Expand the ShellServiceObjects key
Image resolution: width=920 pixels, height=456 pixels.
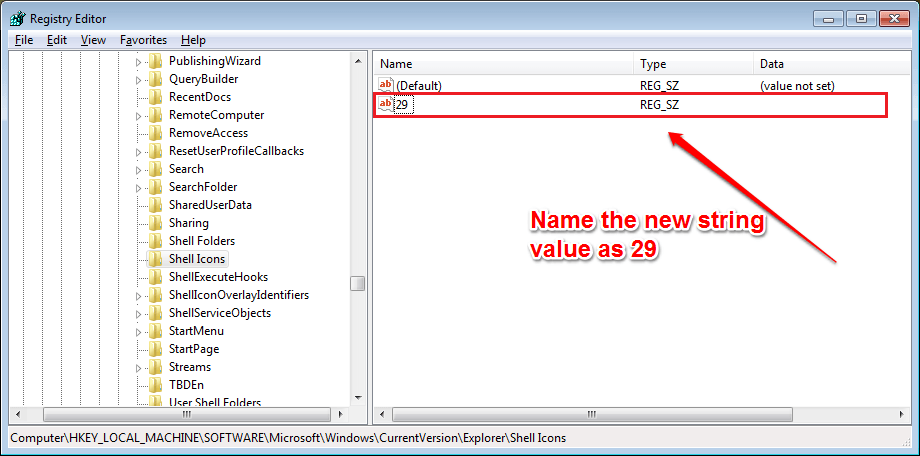(138, 314)
